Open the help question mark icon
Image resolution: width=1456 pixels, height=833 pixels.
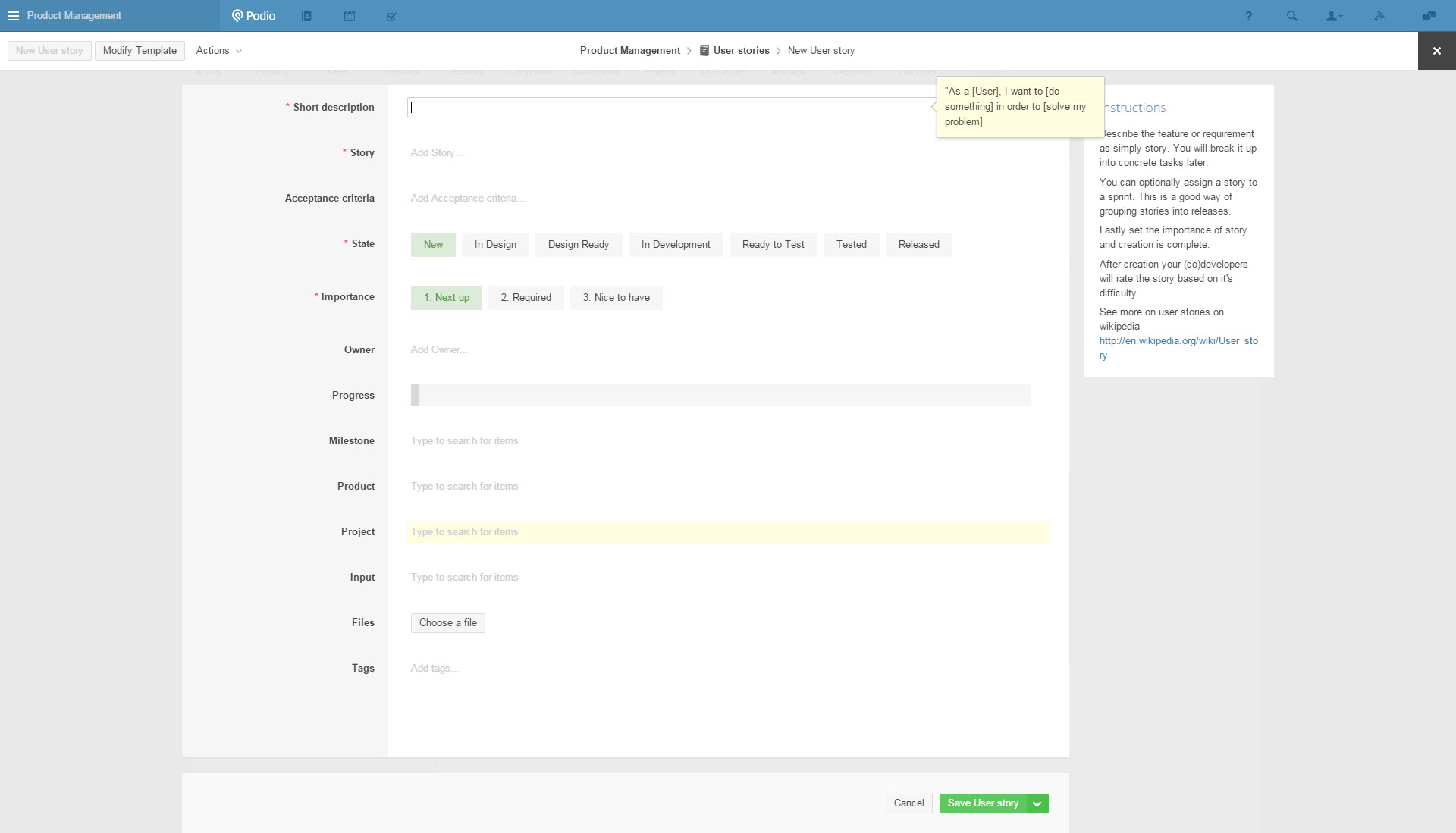click(1248, 16)
